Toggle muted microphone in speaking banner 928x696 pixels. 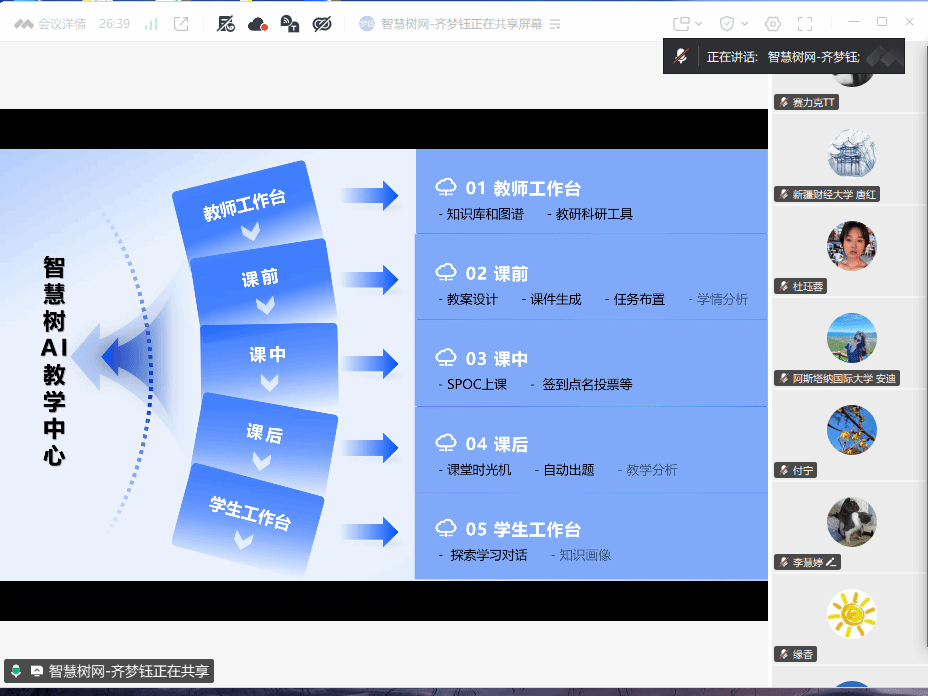pyautogui.click(x=681, y=56)
